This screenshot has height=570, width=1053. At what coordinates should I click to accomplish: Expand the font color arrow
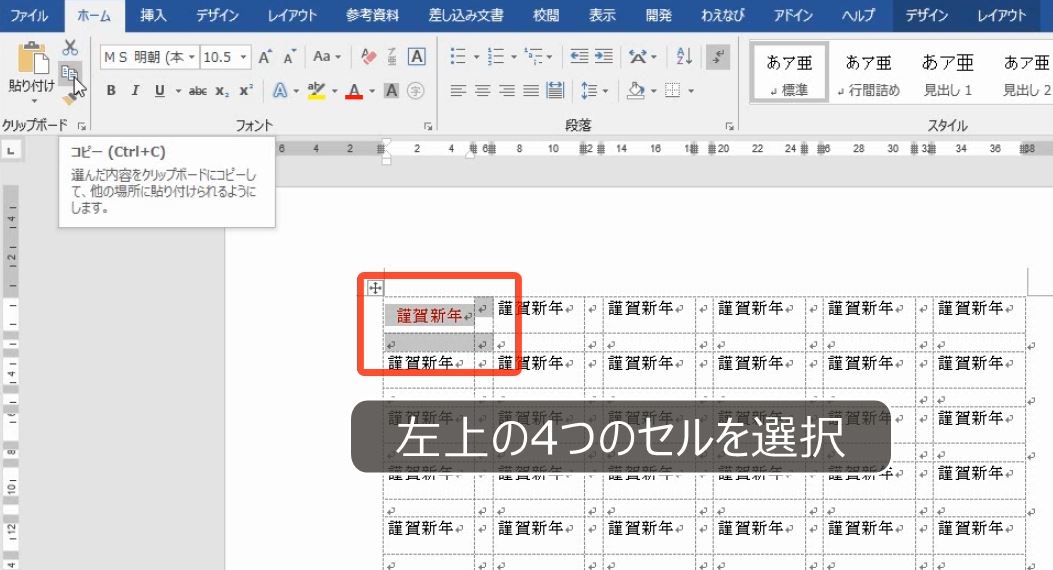[x=372, y=91]
